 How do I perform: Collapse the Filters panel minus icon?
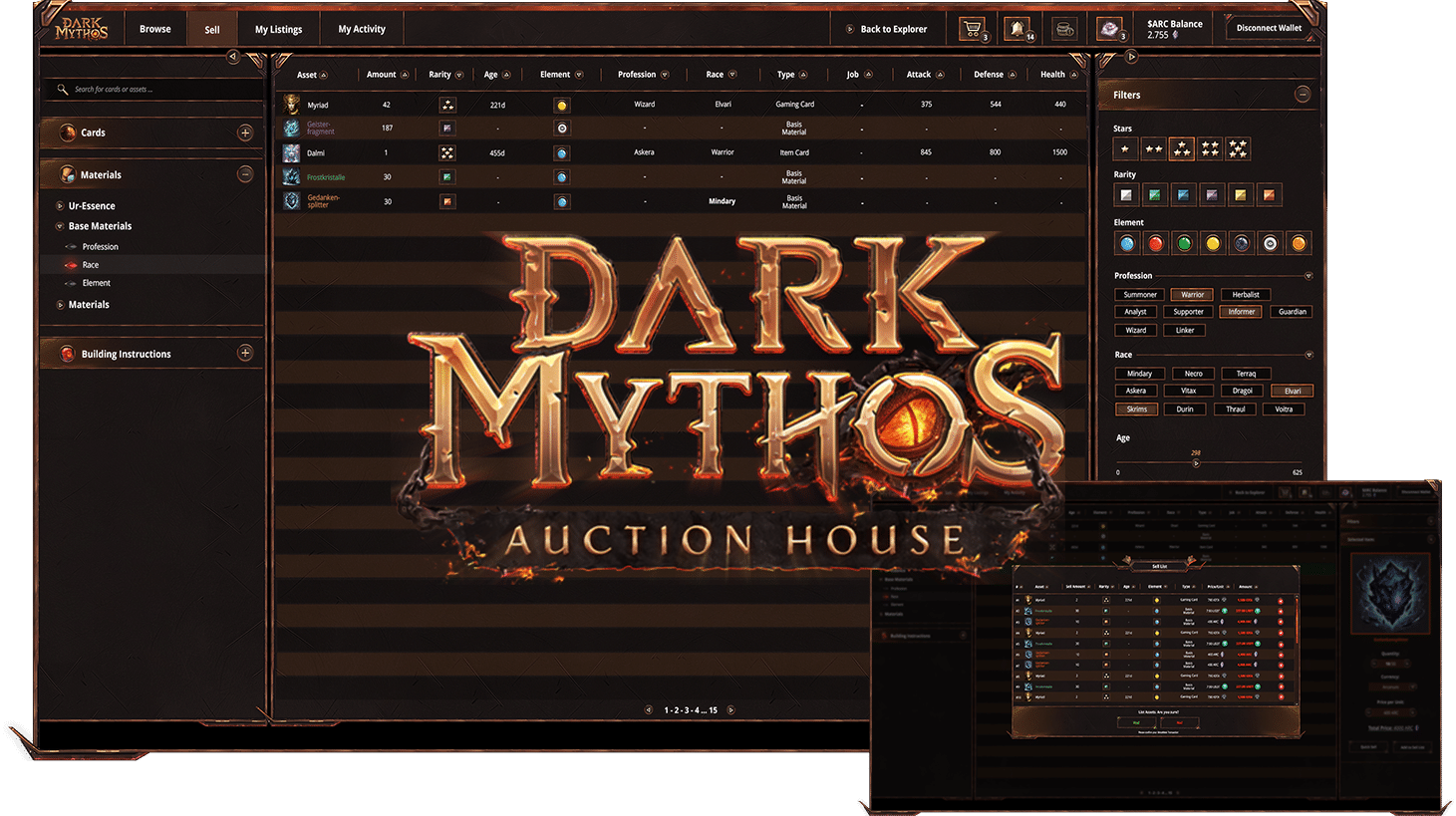click(x=1303, y=94)
